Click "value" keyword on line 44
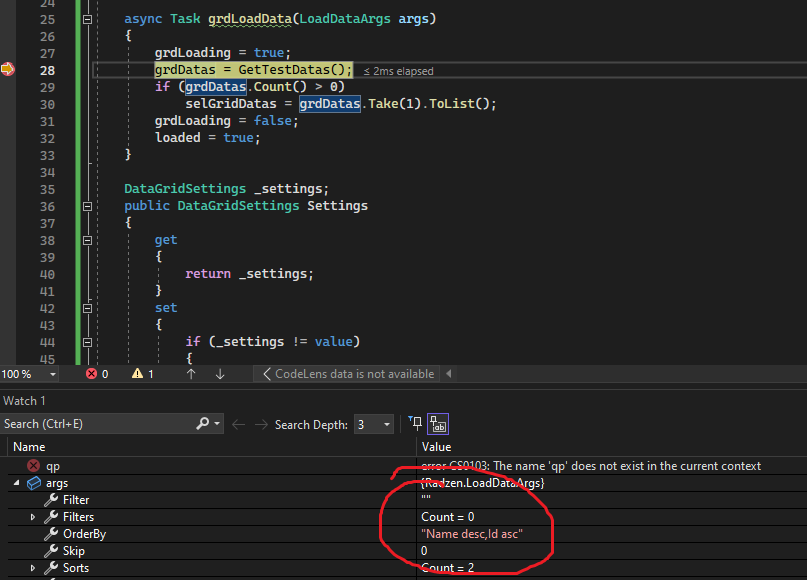The height and width of the screenshot is (580, 807). [x=334, y=341]
